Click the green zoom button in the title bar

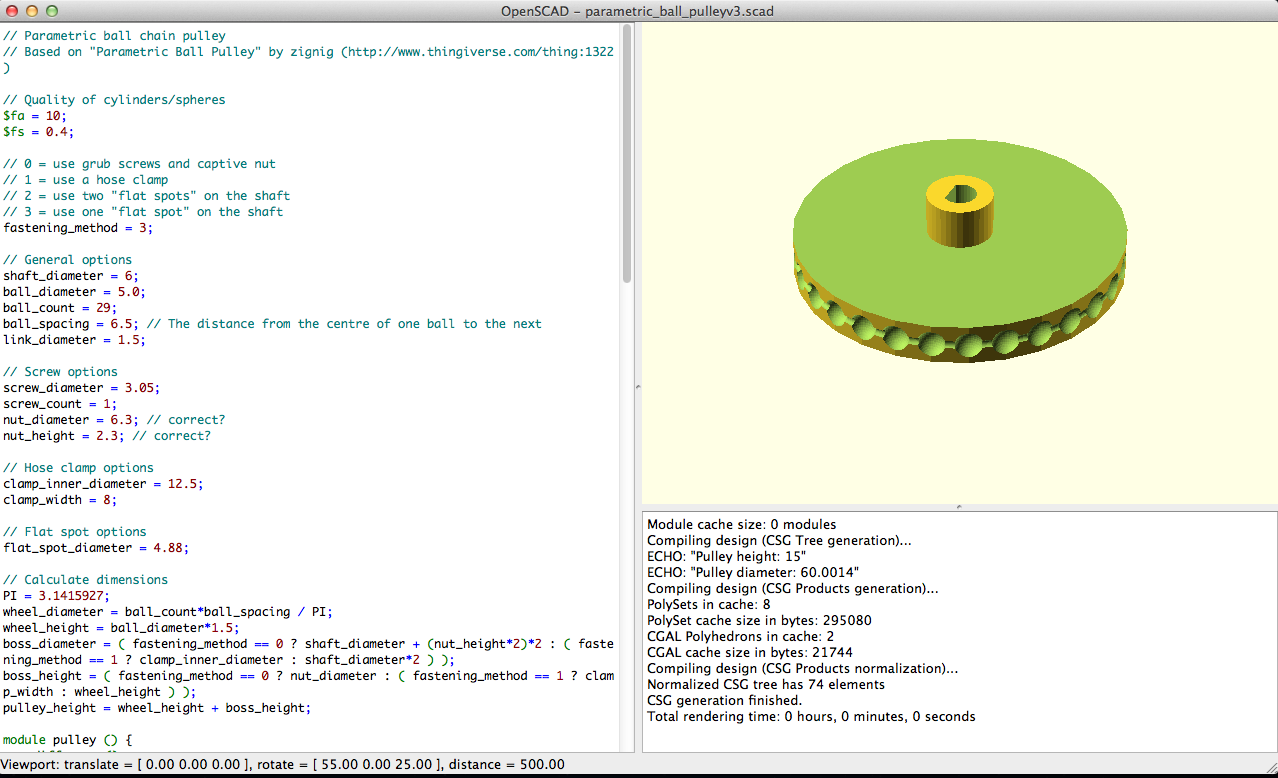click(x=51, y=11)
